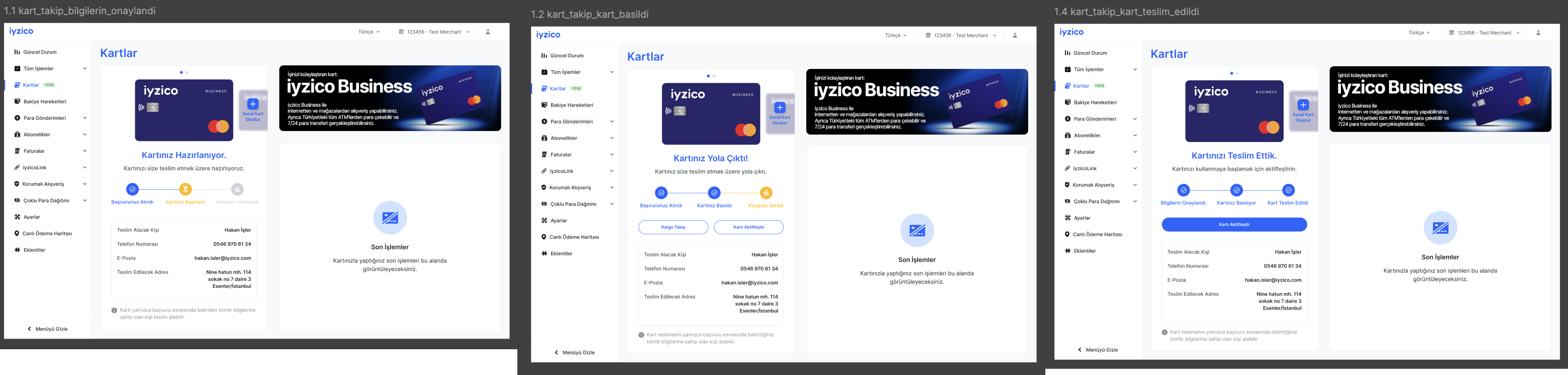Click Kartınız Basılıyor hourglass step icon in frame 1.1
The image size is (1568, 375).
click(186, 189)
